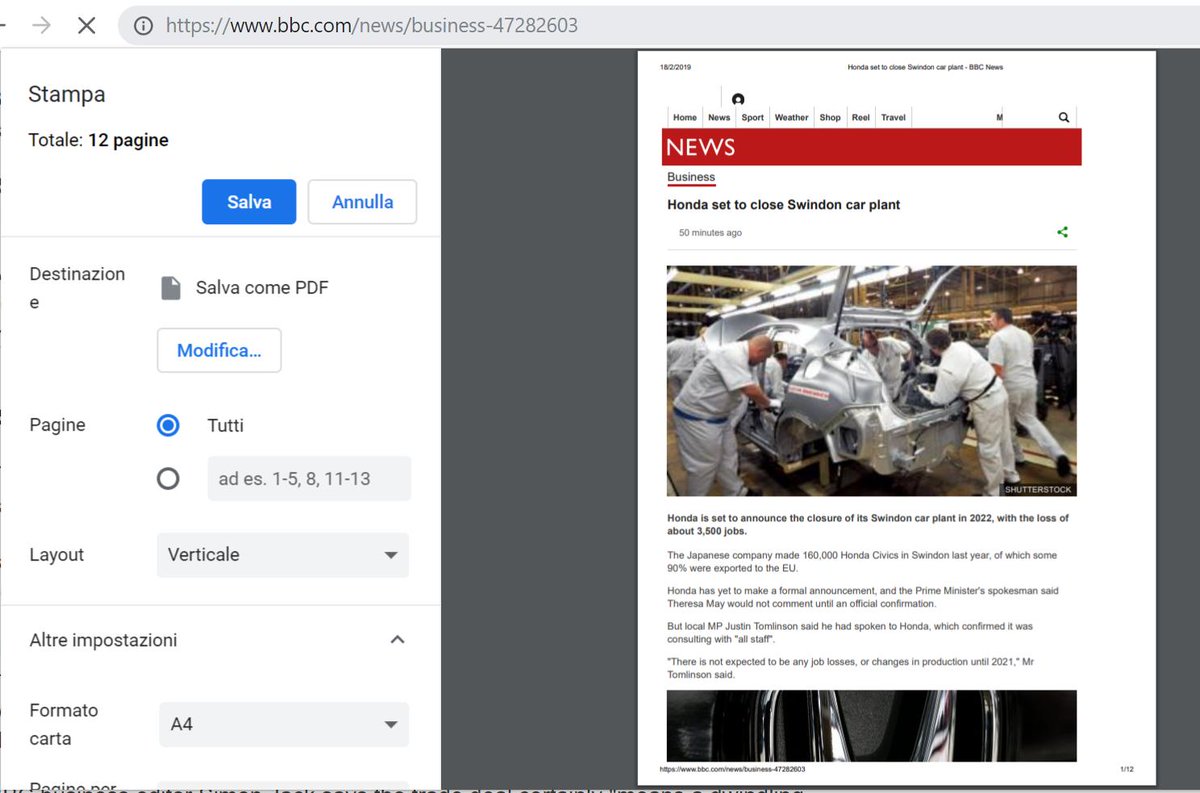This screenshot has width=1200, height=793.
Task: Click the preview footer URL text
Action: pyautogui.click(x=732, y=769)
